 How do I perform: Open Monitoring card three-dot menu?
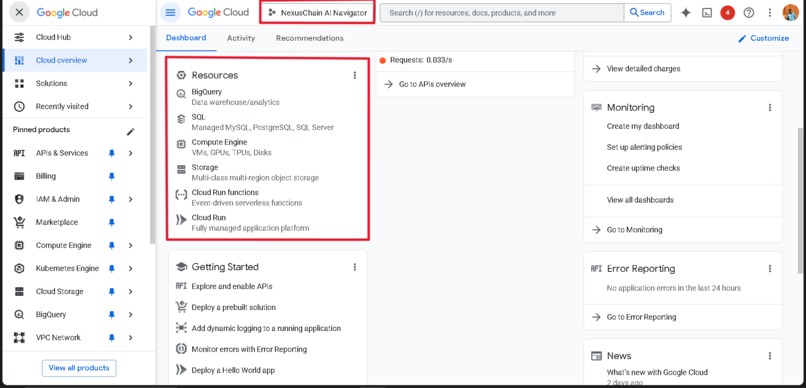point(770,107)
